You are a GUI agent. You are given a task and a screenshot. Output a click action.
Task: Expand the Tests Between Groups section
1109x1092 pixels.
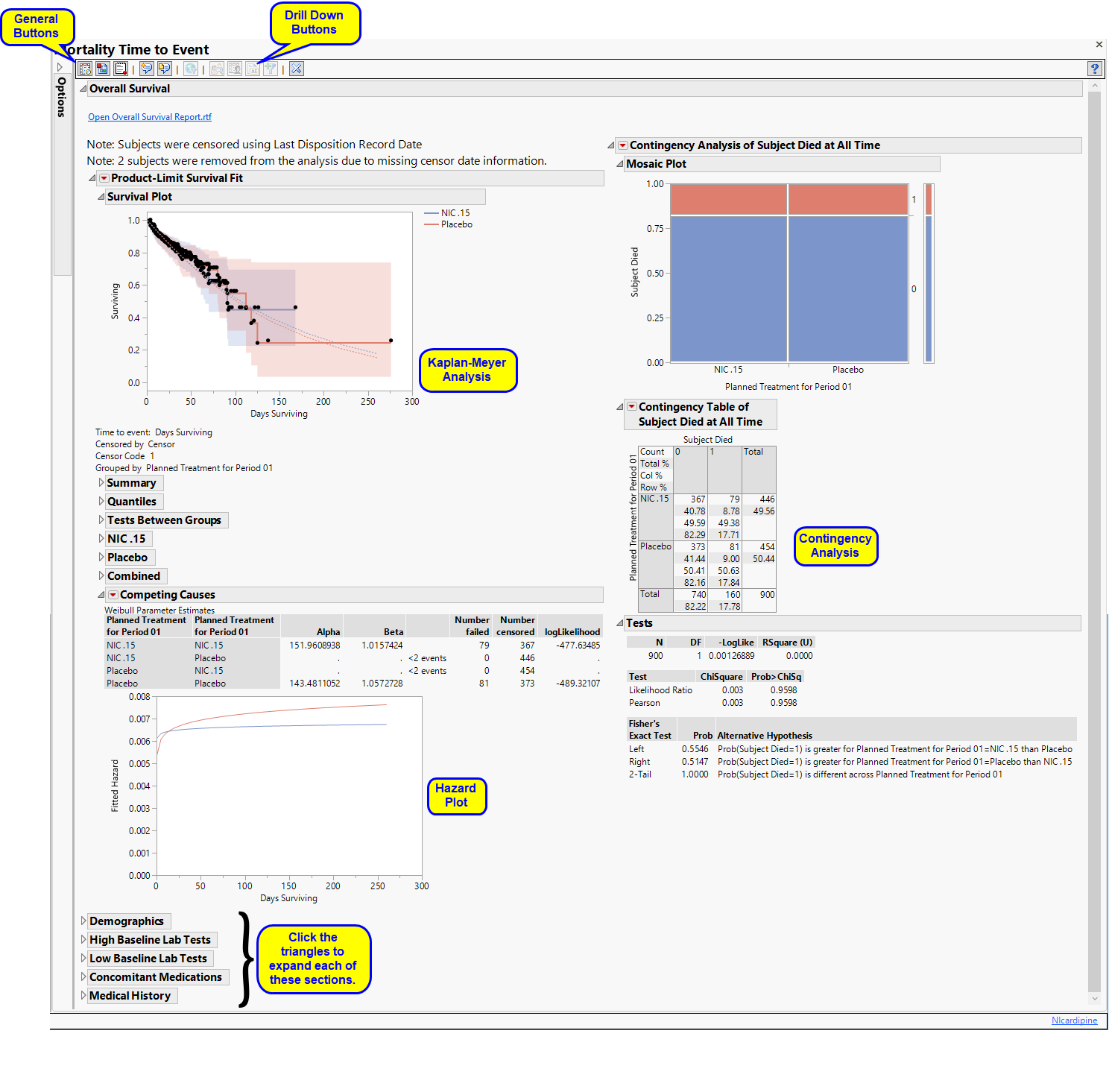click(x=101, y=520)
